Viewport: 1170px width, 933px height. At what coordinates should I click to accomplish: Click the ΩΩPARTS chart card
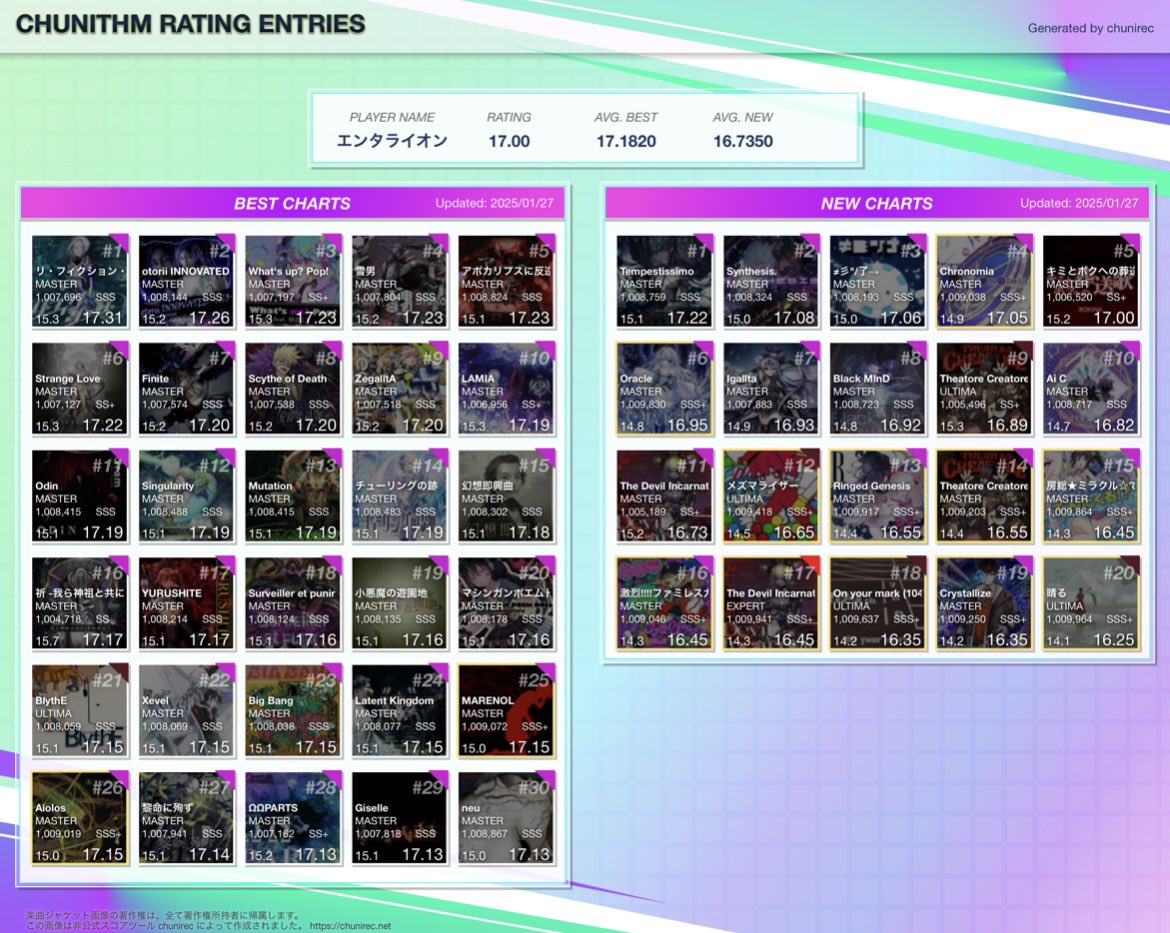tap(292, 819)
